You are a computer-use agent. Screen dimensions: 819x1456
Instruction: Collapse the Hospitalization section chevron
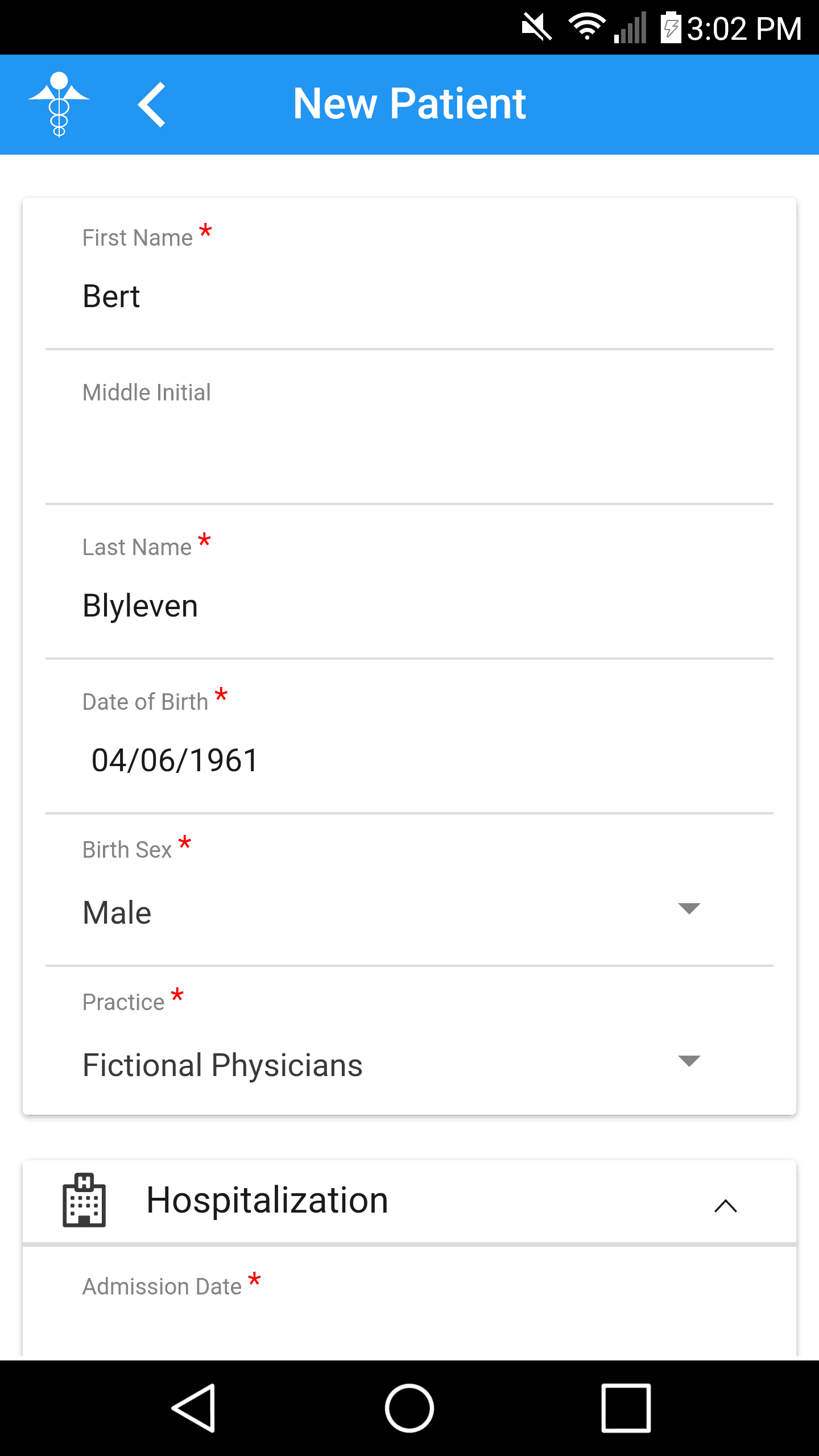coord(726,1206)
